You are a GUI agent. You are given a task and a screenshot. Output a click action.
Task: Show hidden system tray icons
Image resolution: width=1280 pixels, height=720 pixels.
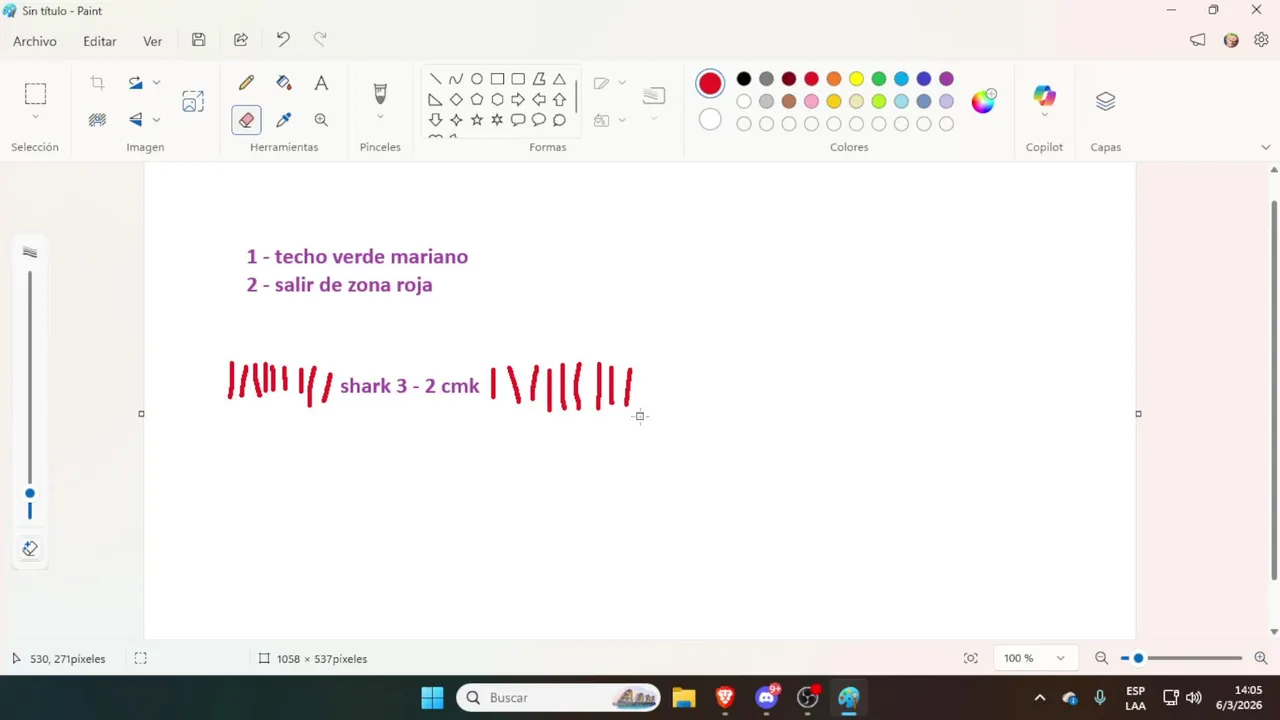tap(1039, 698)
